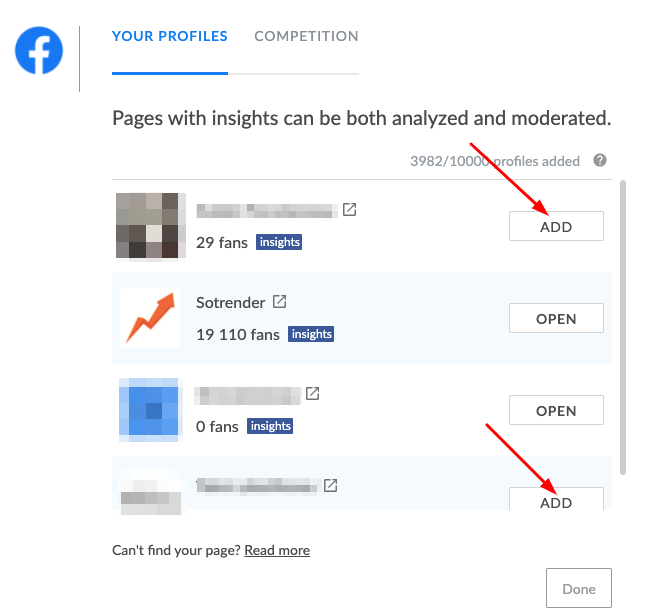The image size is (663, 612).
Task: Open external link icon next to Sotrender
Action: point(280,301)
